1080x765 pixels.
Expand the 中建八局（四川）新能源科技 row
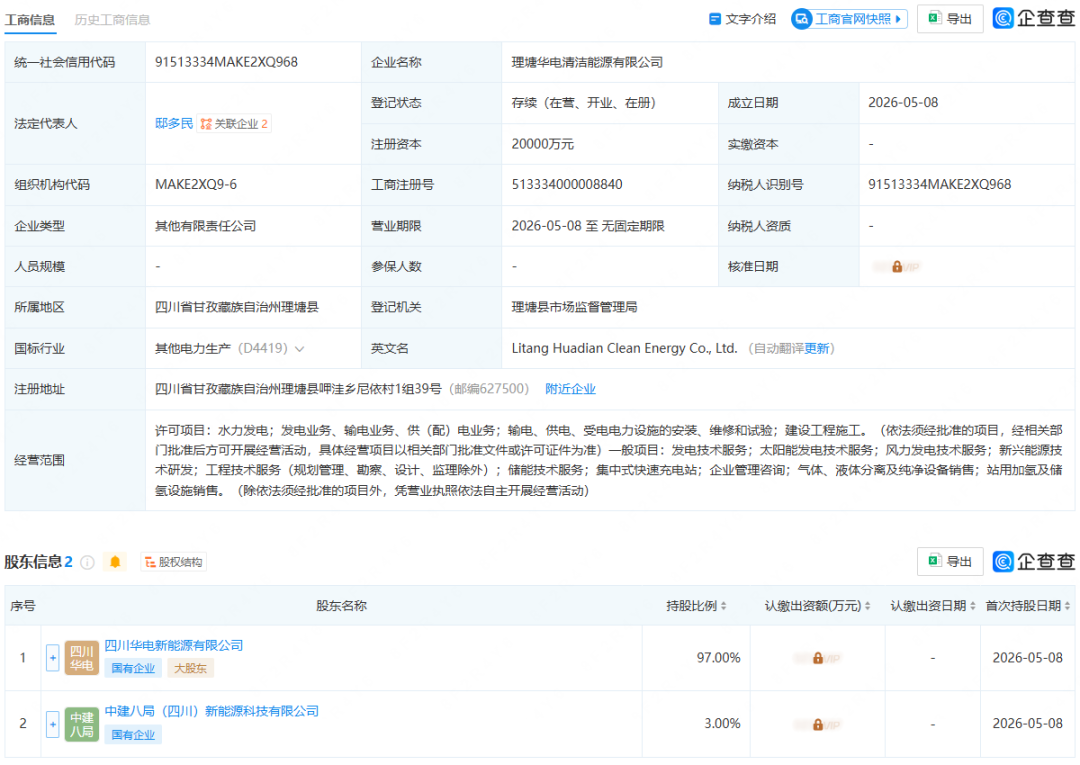click(52, 724)
